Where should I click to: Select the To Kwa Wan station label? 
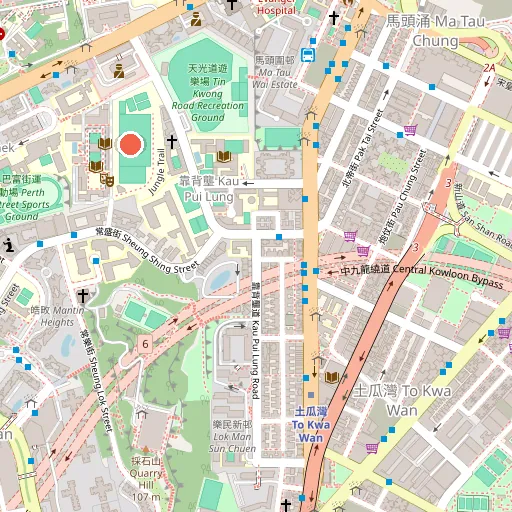(x=311, y=425)
